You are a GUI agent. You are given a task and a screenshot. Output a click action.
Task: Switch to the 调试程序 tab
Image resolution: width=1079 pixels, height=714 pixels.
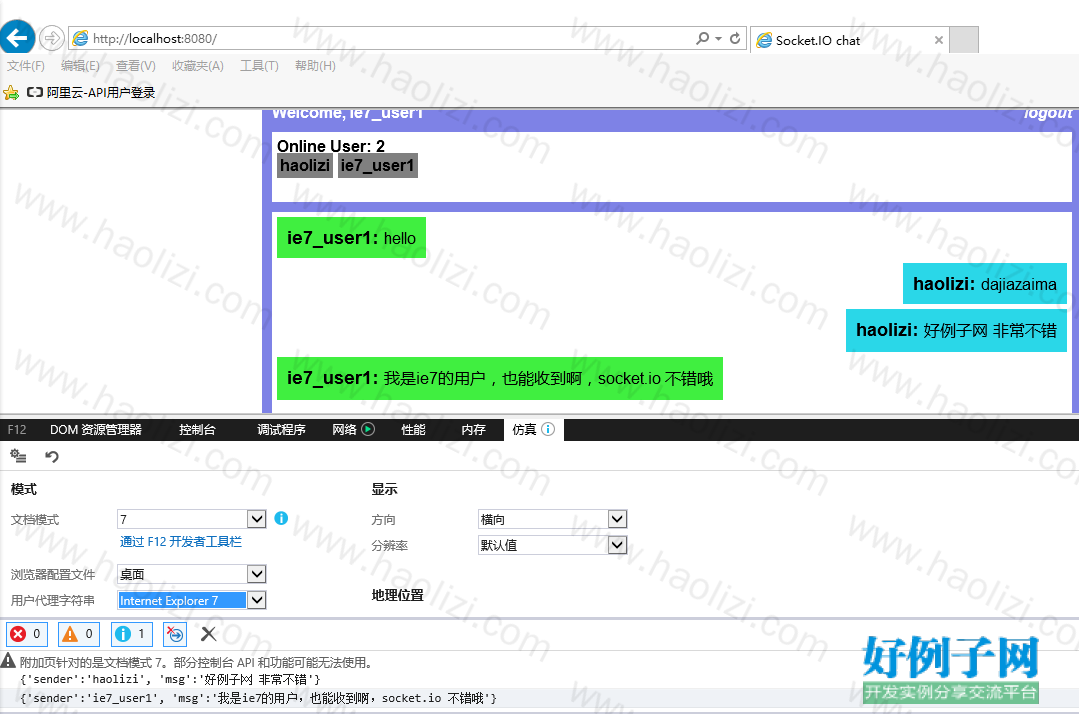coord(281,429)
